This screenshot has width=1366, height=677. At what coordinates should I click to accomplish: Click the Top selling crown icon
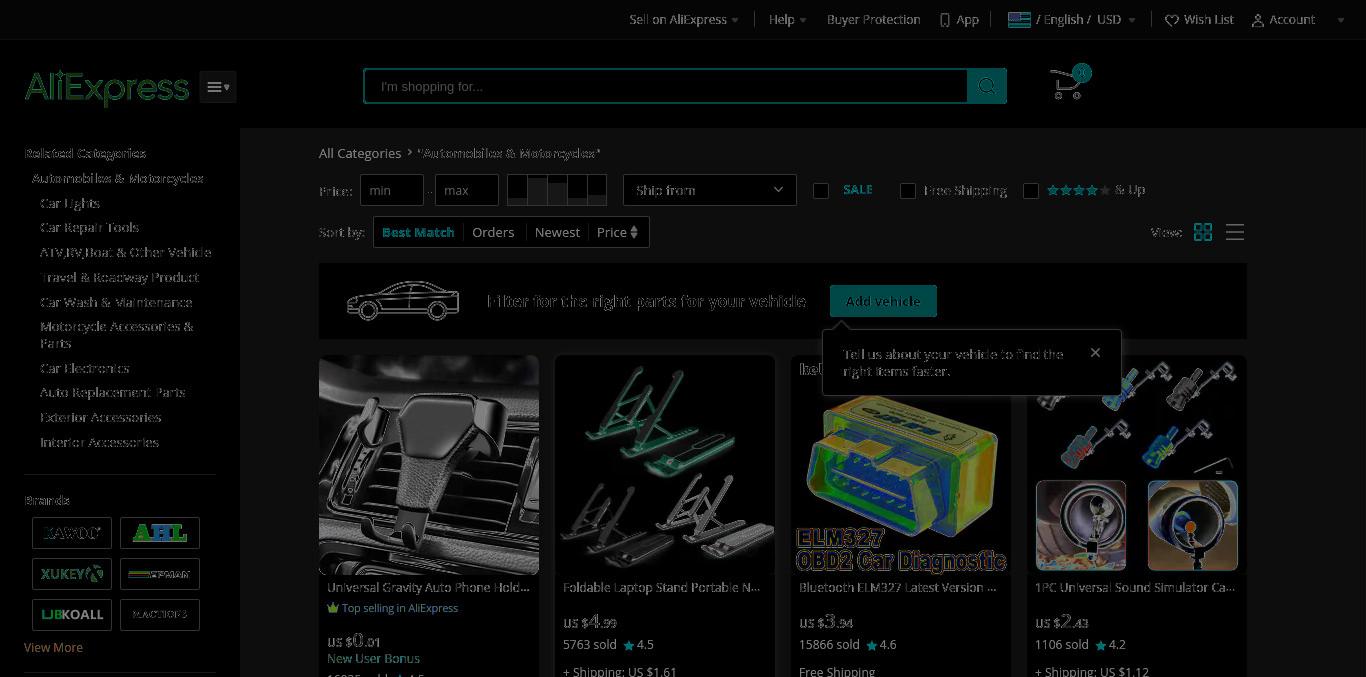click(x=333, y=608)
